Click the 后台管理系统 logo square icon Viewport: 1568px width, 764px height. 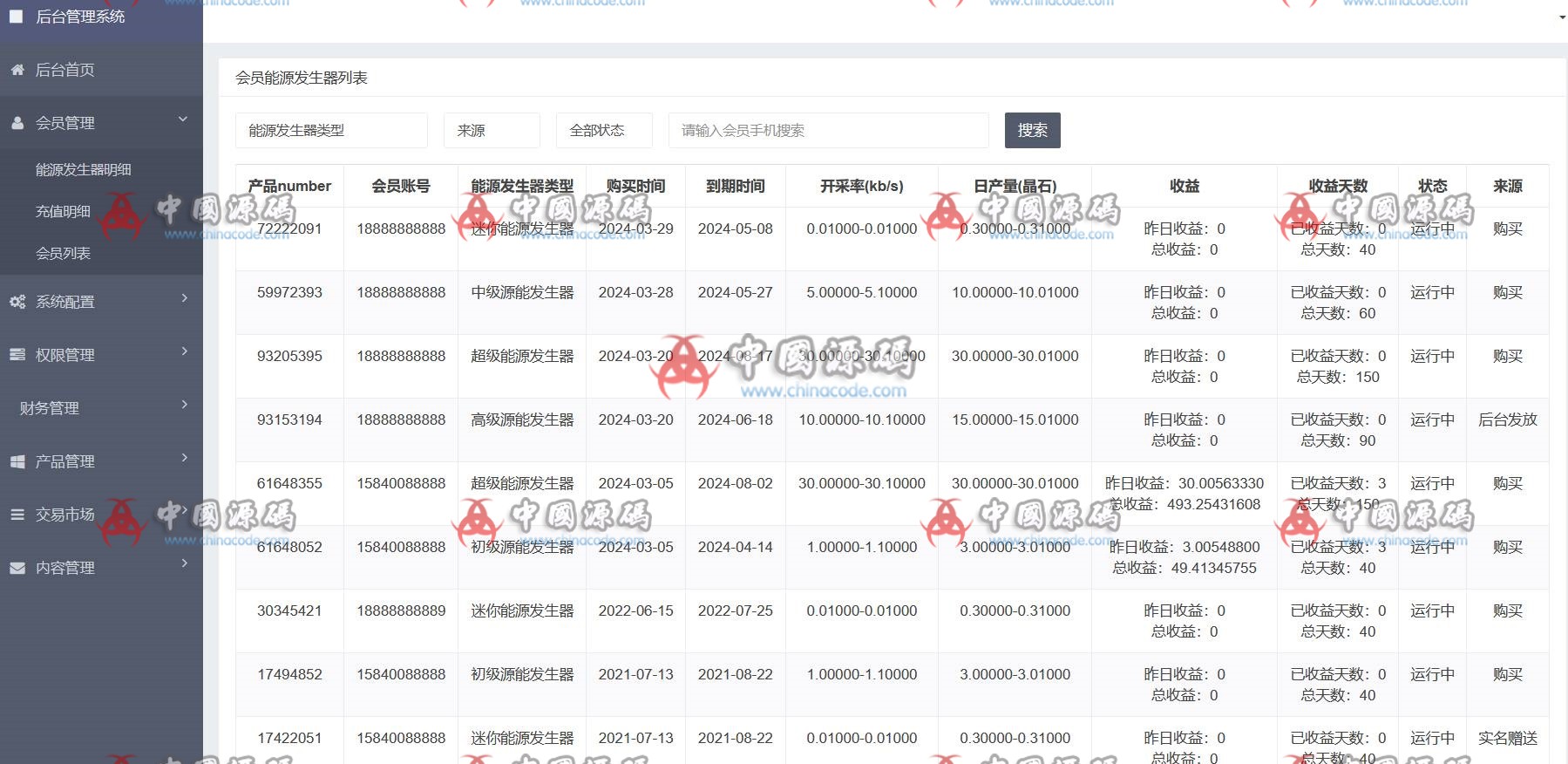point(16,16)
